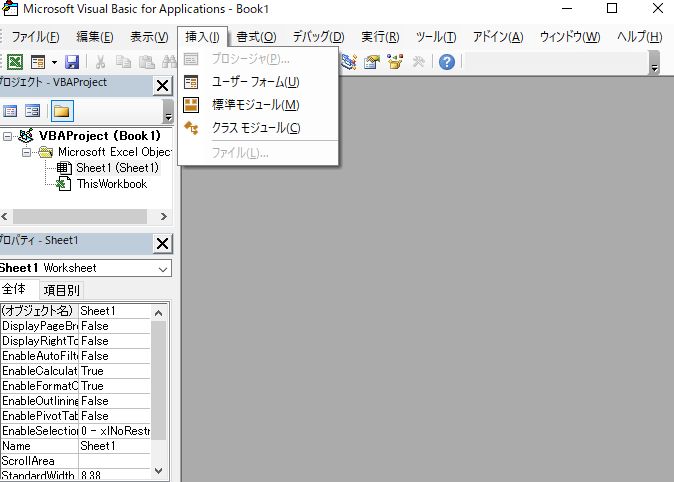Select the EnableFormatConditionsCalculation True value
Image resolution: width=674 pixels, height=482 pixels.
tap(114, 386)
